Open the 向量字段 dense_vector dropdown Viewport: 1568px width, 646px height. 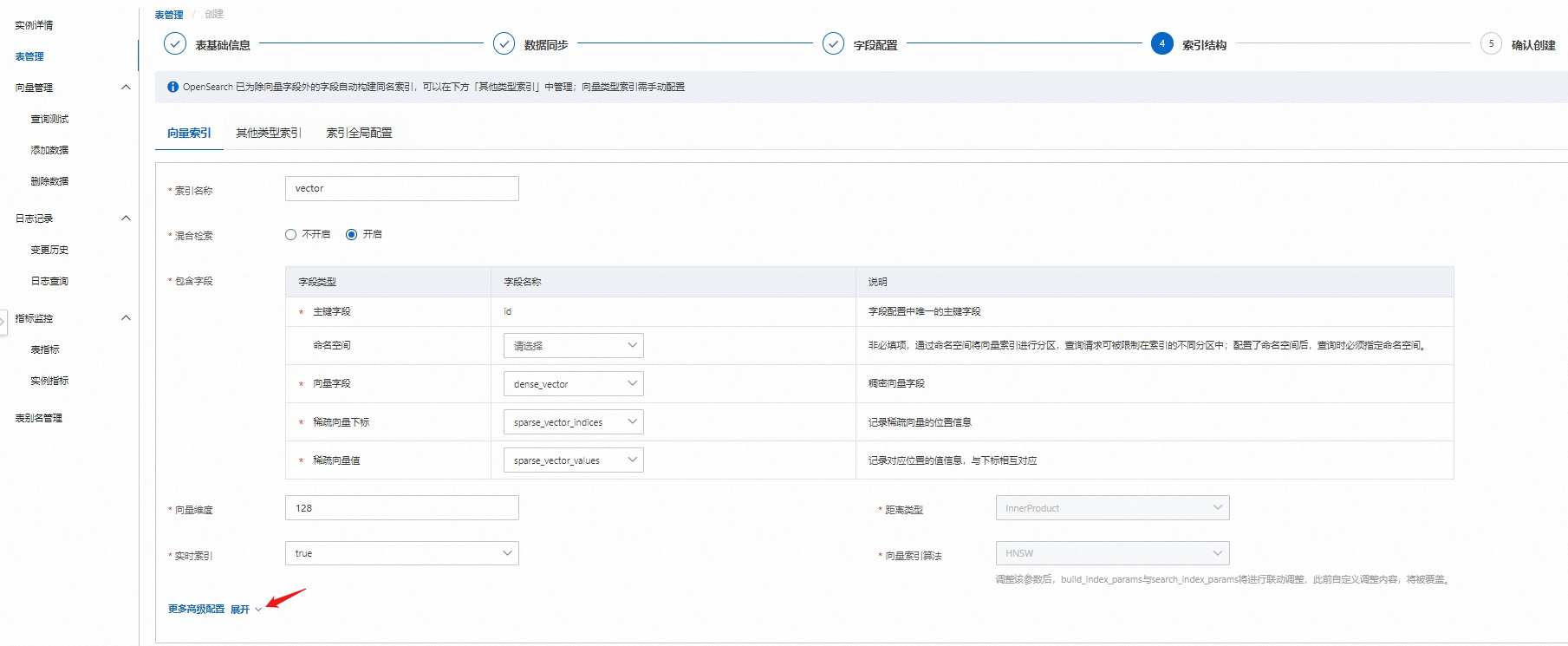573,383
